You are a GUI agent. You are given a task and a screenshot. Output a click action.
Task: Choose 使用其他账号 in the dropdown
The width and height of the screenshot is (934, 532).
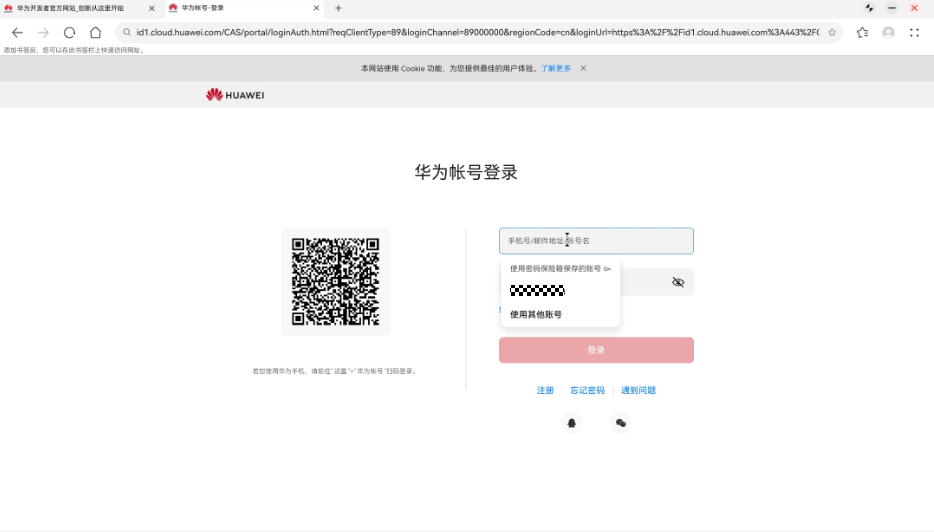(x=536, y=315)
